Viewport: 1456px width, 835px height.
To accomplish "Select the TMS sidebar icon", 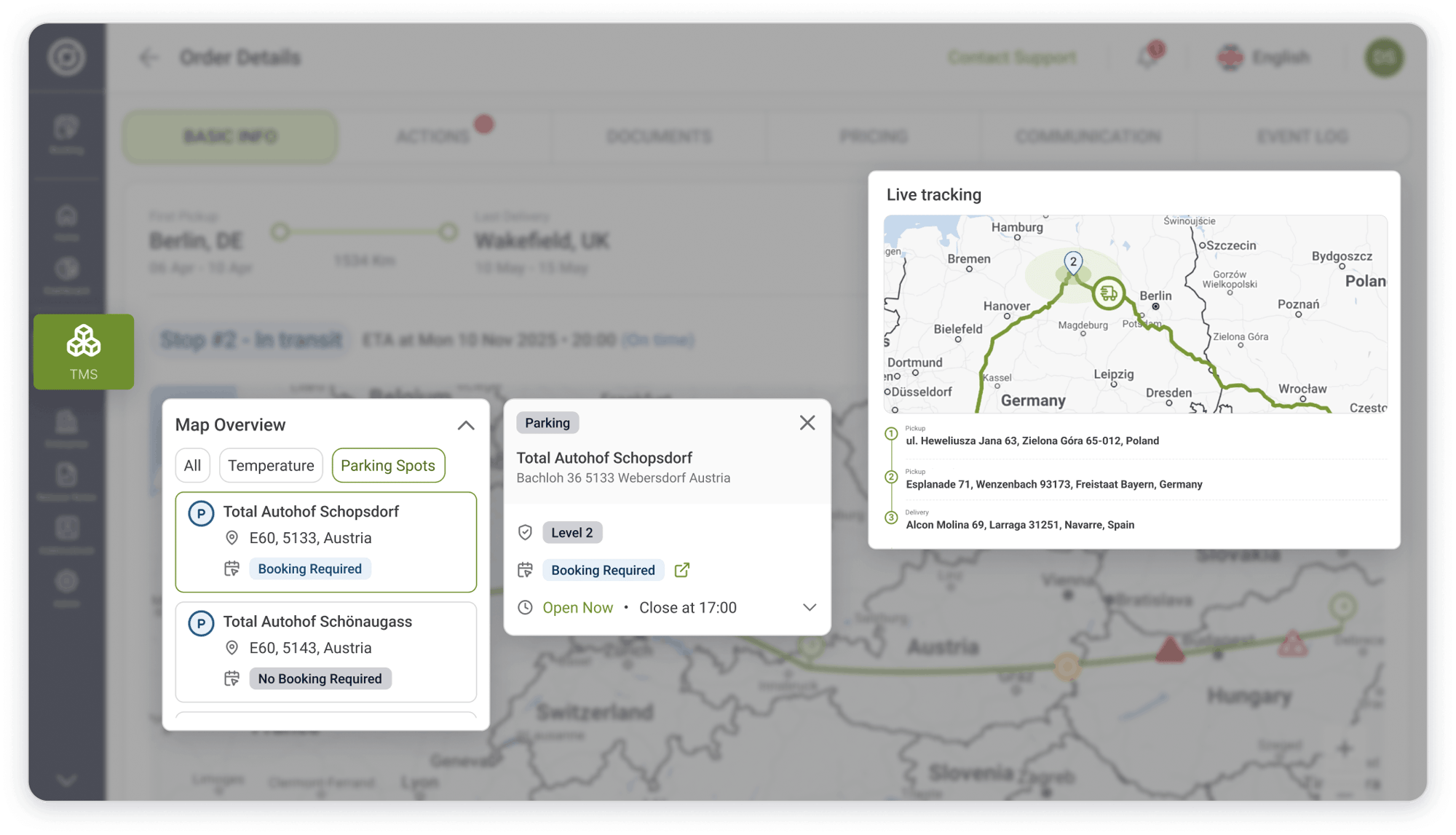I will coord(83,352).
